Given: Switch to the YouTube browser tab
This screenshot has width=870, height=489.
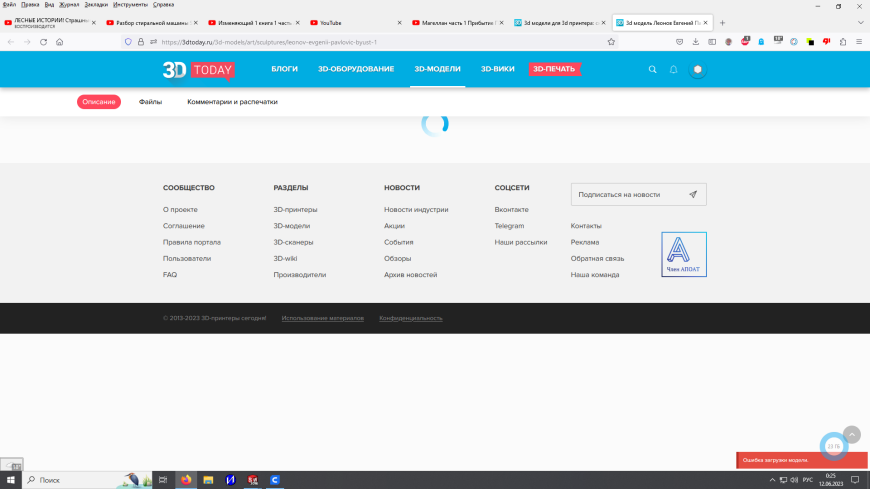Looking at the screenshot, I should (356, 23).
